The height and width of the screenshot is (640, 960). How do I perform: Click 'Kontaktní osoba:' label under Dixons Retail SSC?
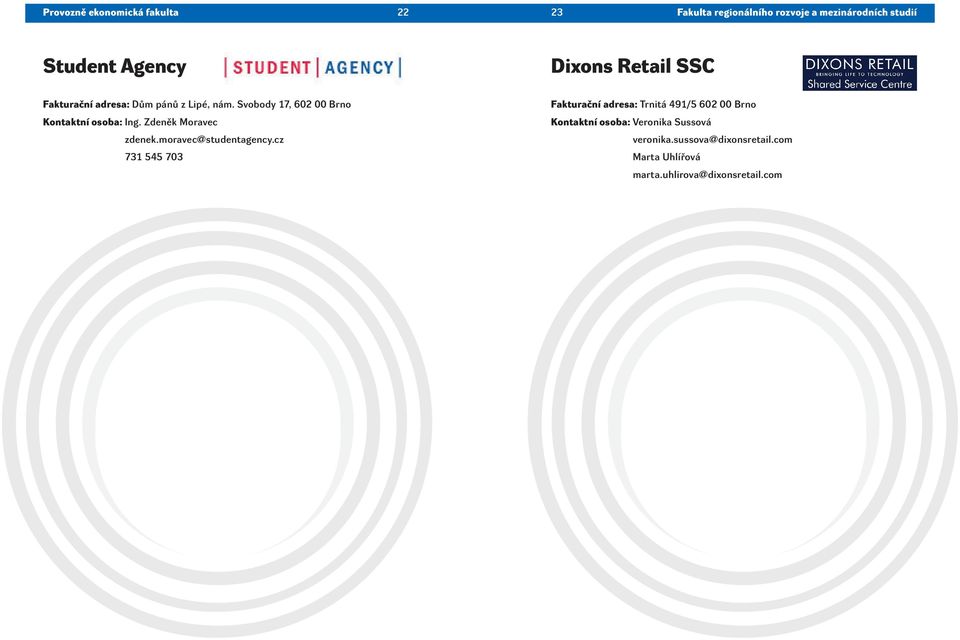coord(590,122)
